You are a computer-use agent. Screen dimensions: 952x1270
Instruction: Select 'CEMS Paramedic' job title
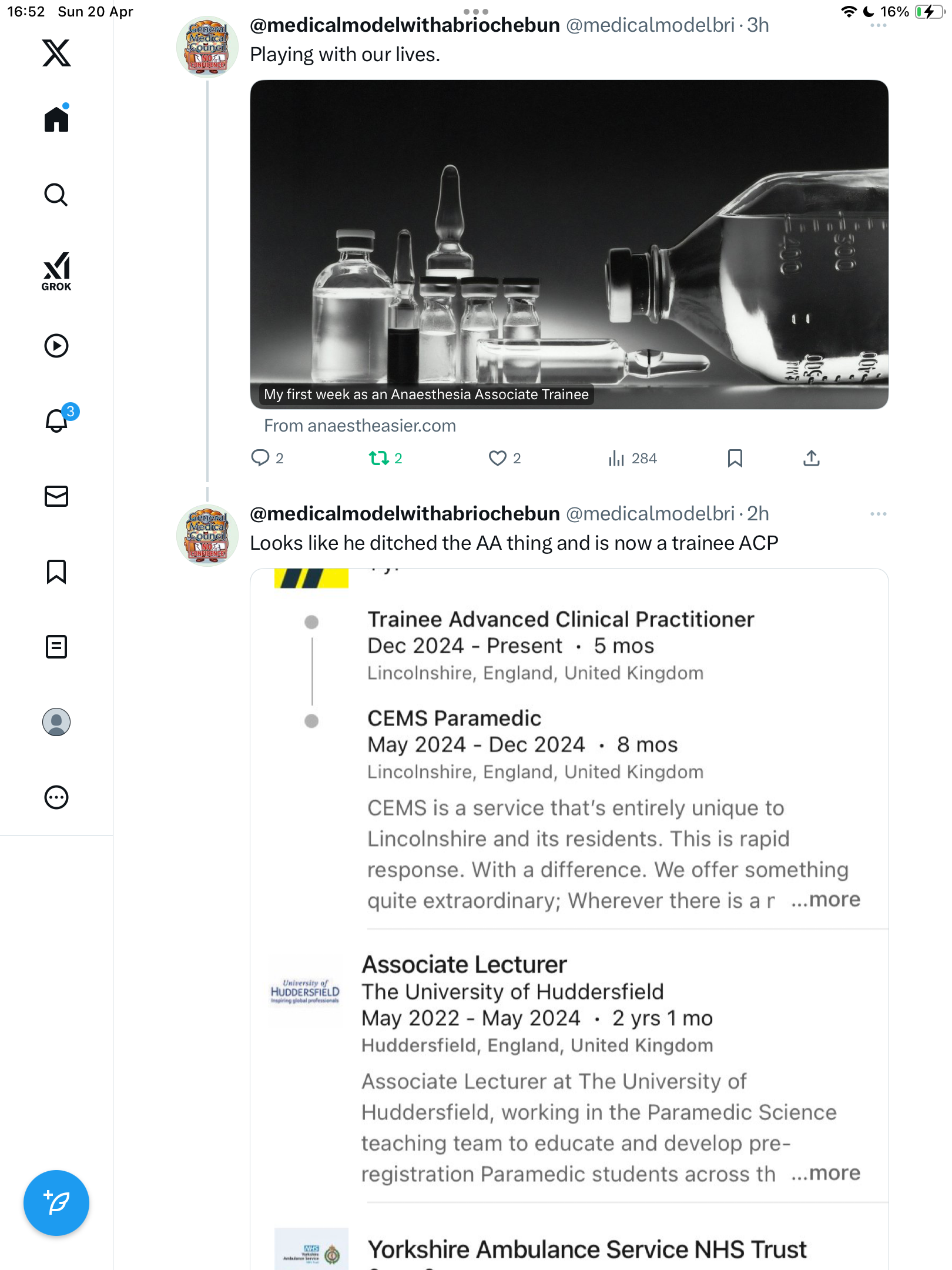tap(454, 718)
